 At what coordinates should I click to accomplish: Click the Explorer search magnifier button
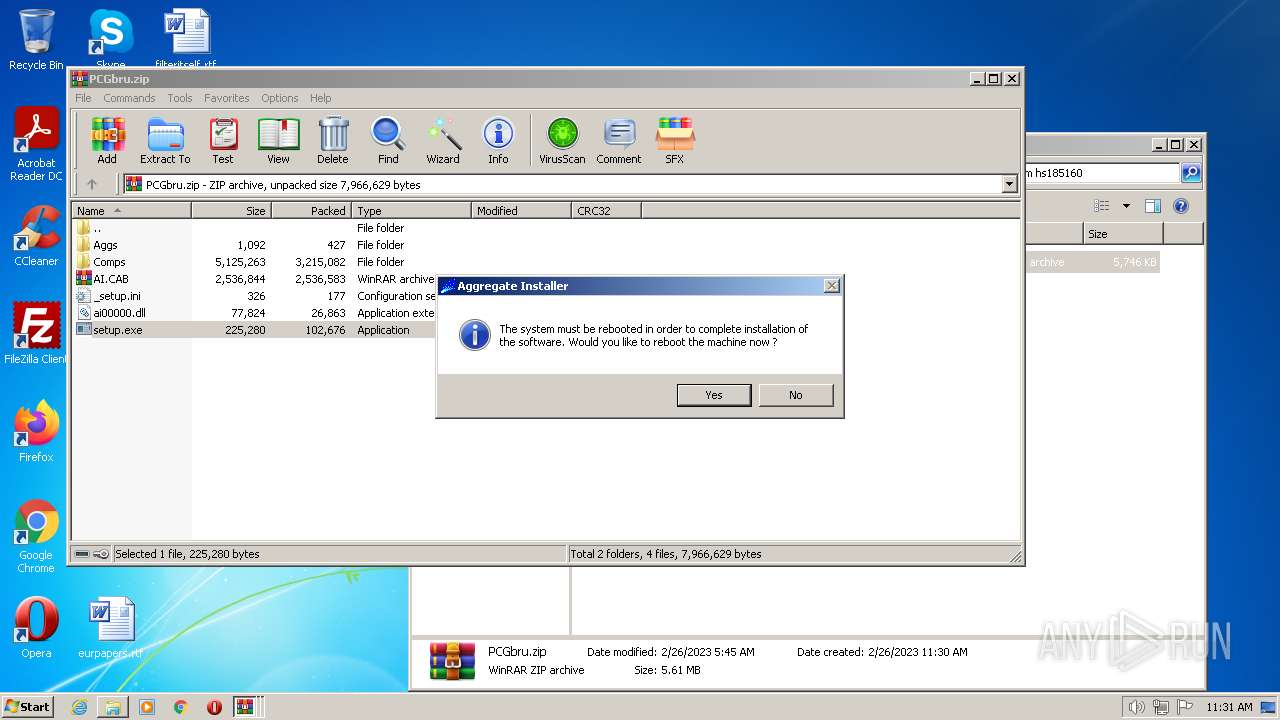[1191, 173]
